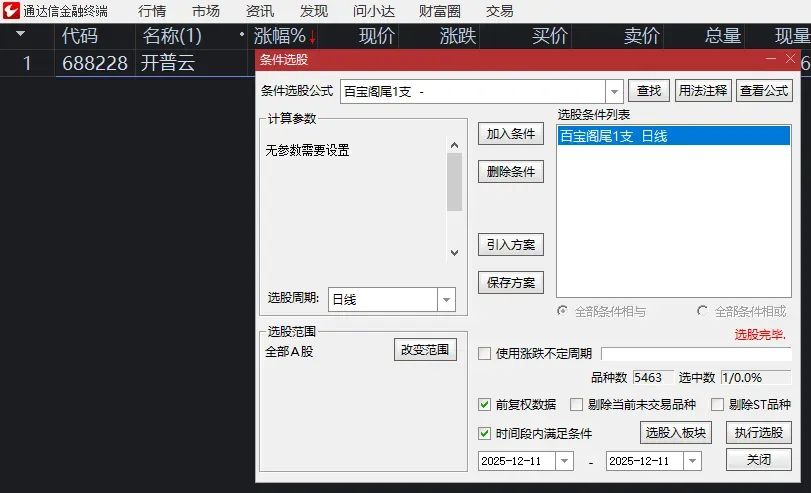Sort by 代码 column header
The image size is (811, 493).
click(80, 36)
